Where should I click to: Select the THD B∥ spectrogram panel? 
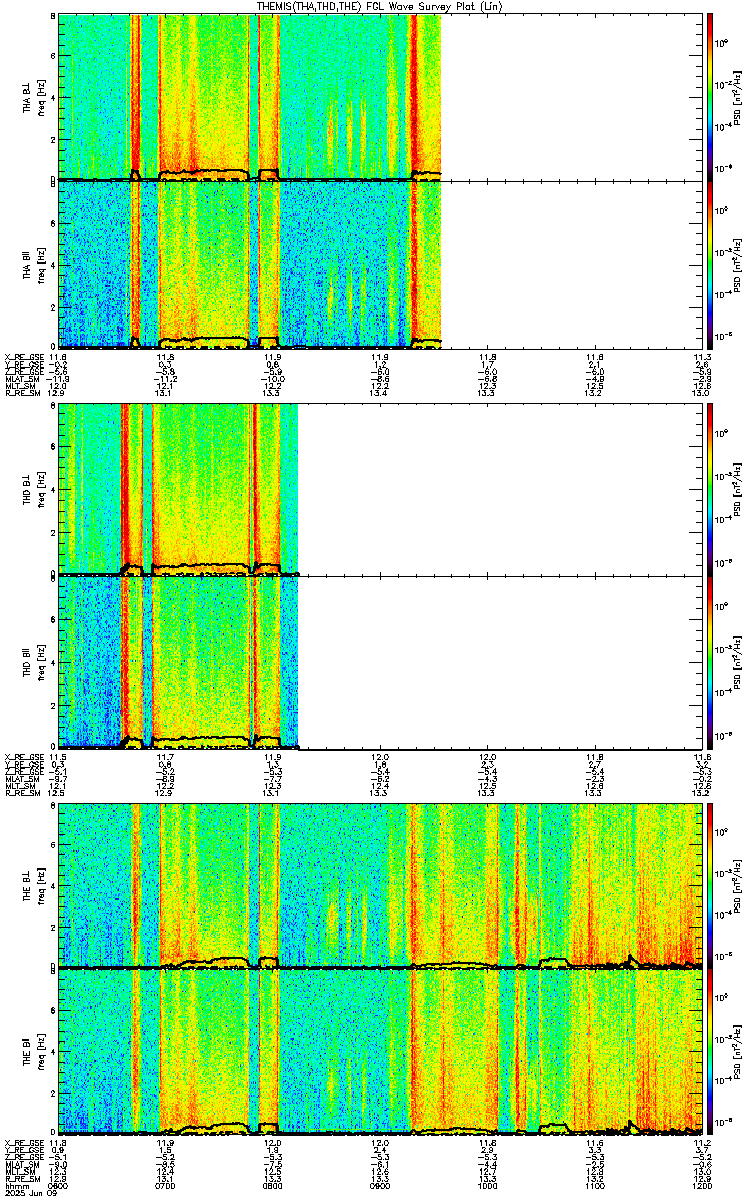pos(380,662)
